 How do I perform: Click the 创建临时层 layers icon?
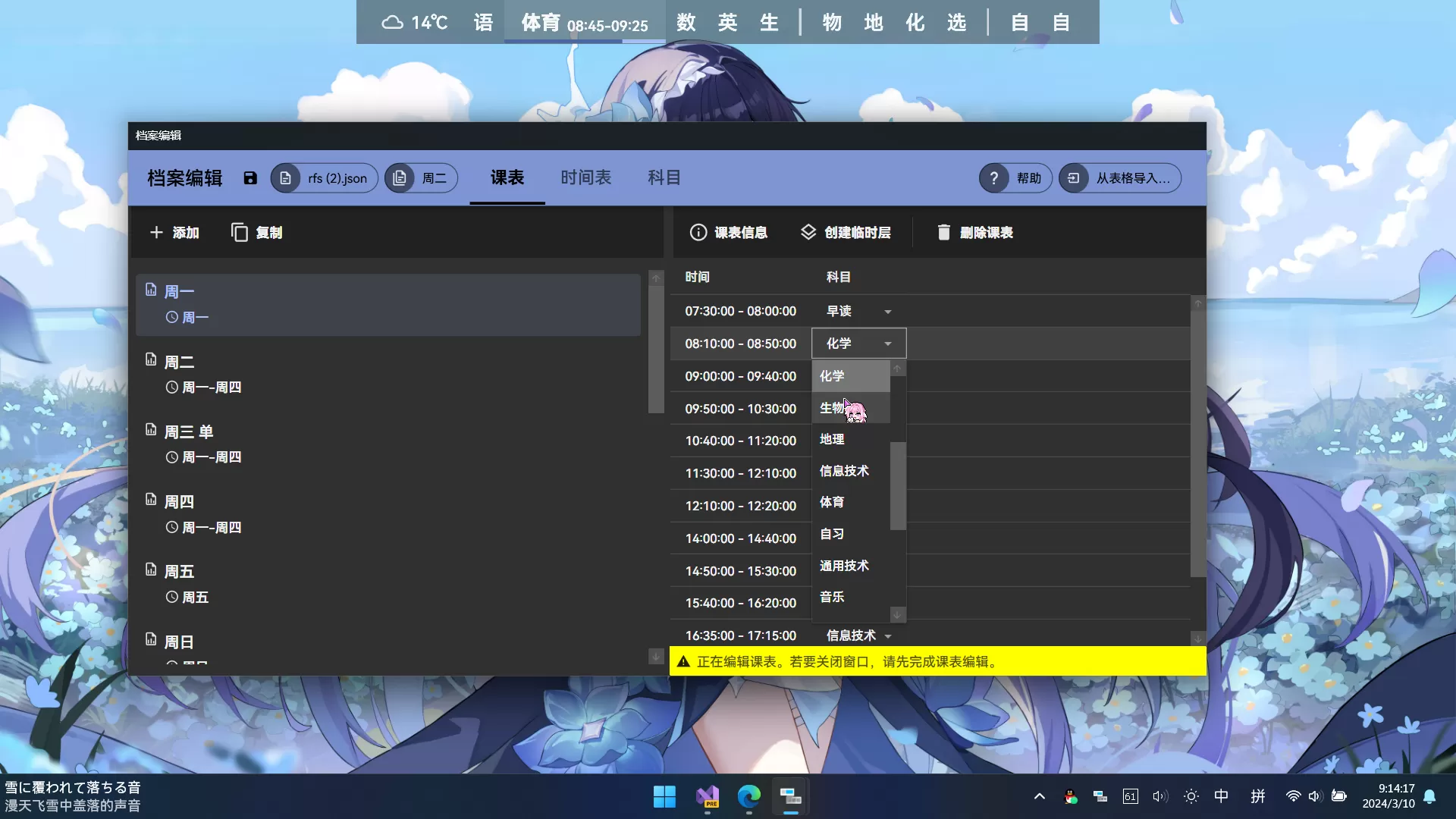pyautogui.click(x=808, y=232)
